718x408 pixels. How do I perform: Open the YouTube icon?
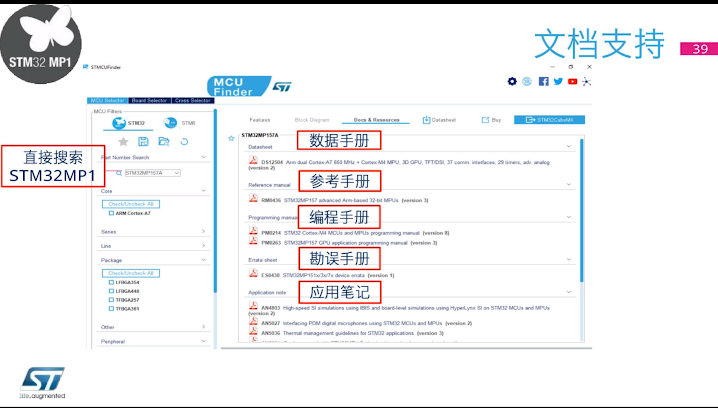coord(572,82)
